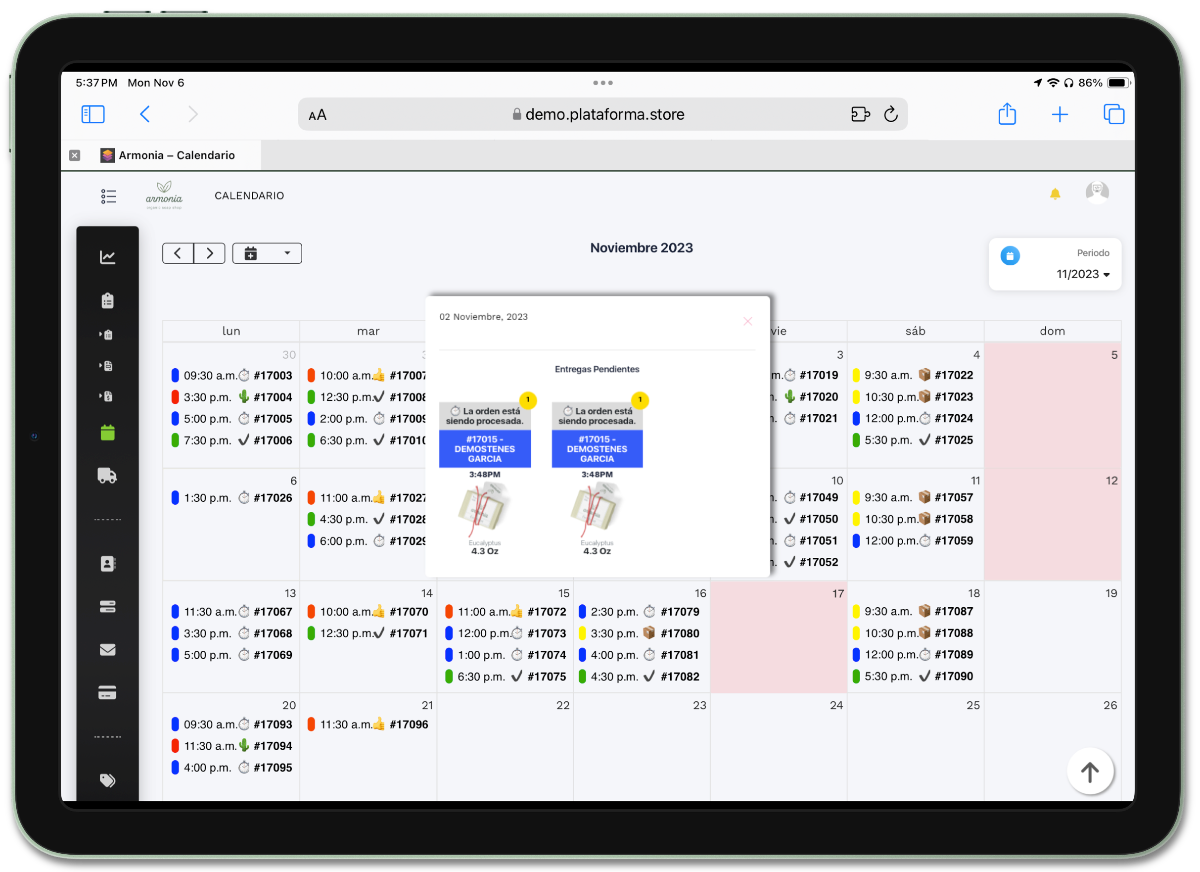Expand the first clipboard submenu in sidebar

click(x=106, y=335)
